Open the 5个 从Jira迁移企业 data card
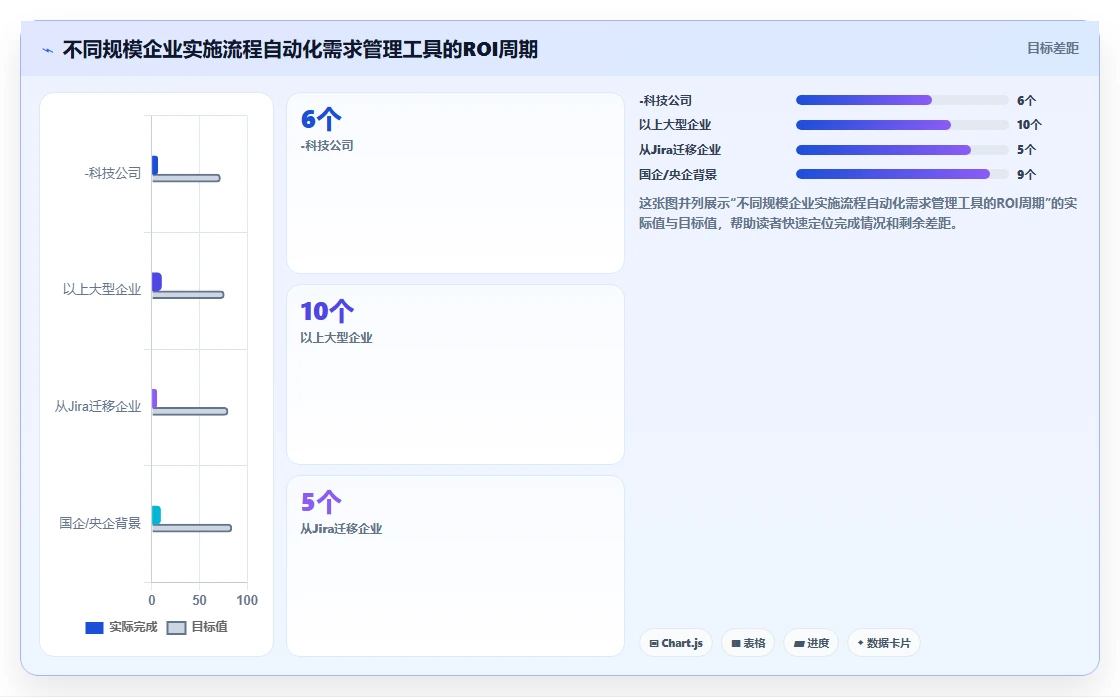 pyautogui.click(x=455, y=566)
